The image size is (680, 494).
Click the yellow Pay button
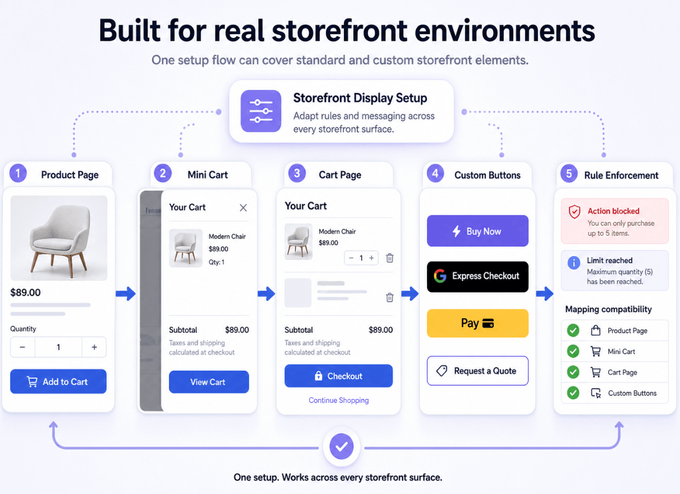[x=477, y=324]
